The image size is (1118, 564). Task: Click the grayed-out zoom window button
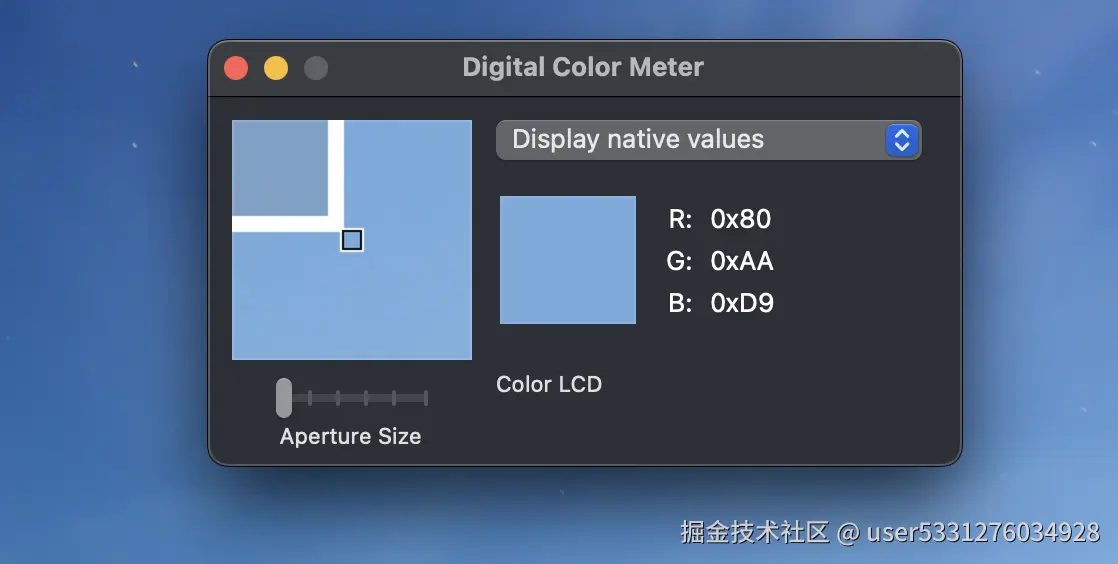click(316, 68)
